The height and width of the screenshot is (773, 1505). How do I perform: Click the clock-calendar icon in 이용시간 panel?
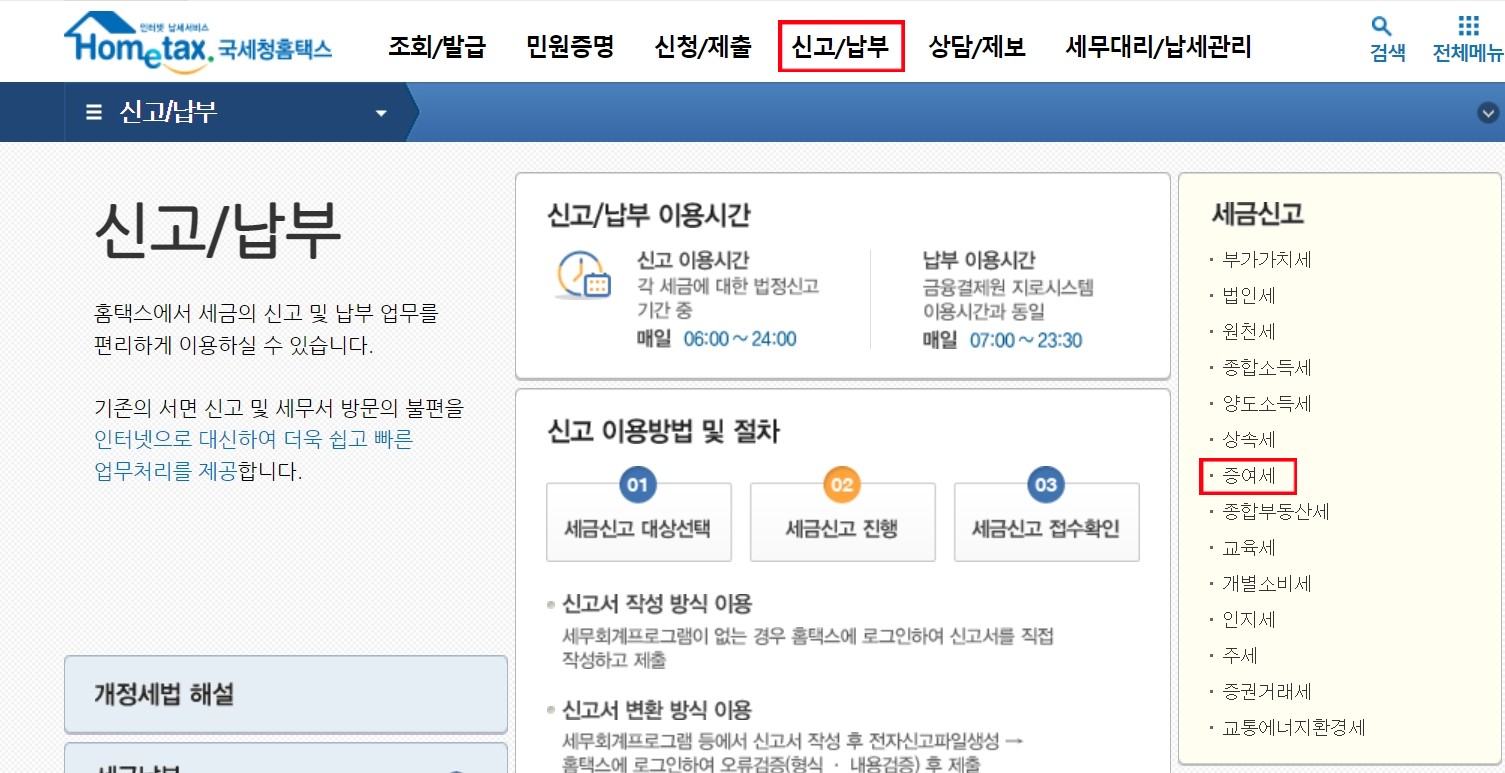583,275
